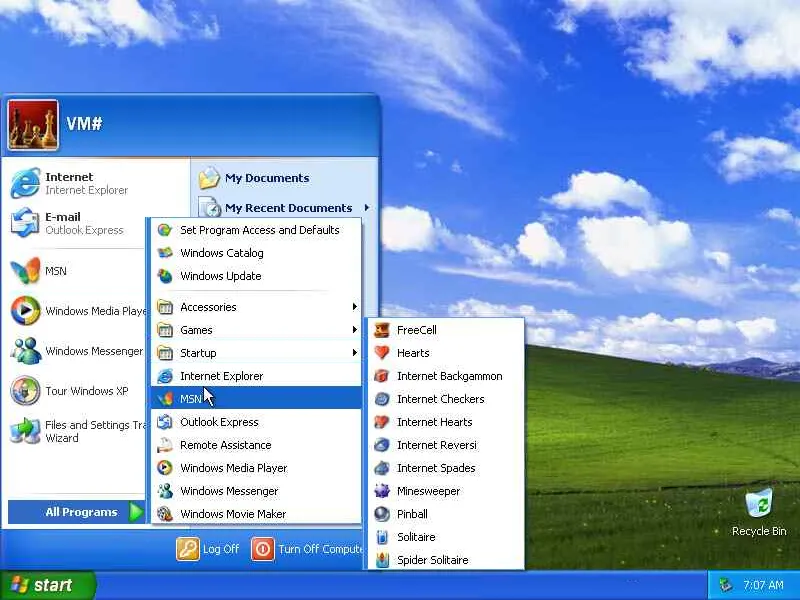Click the system tray network icon
The width and height of the screenshot is (800, 600).
click(725, 585)
